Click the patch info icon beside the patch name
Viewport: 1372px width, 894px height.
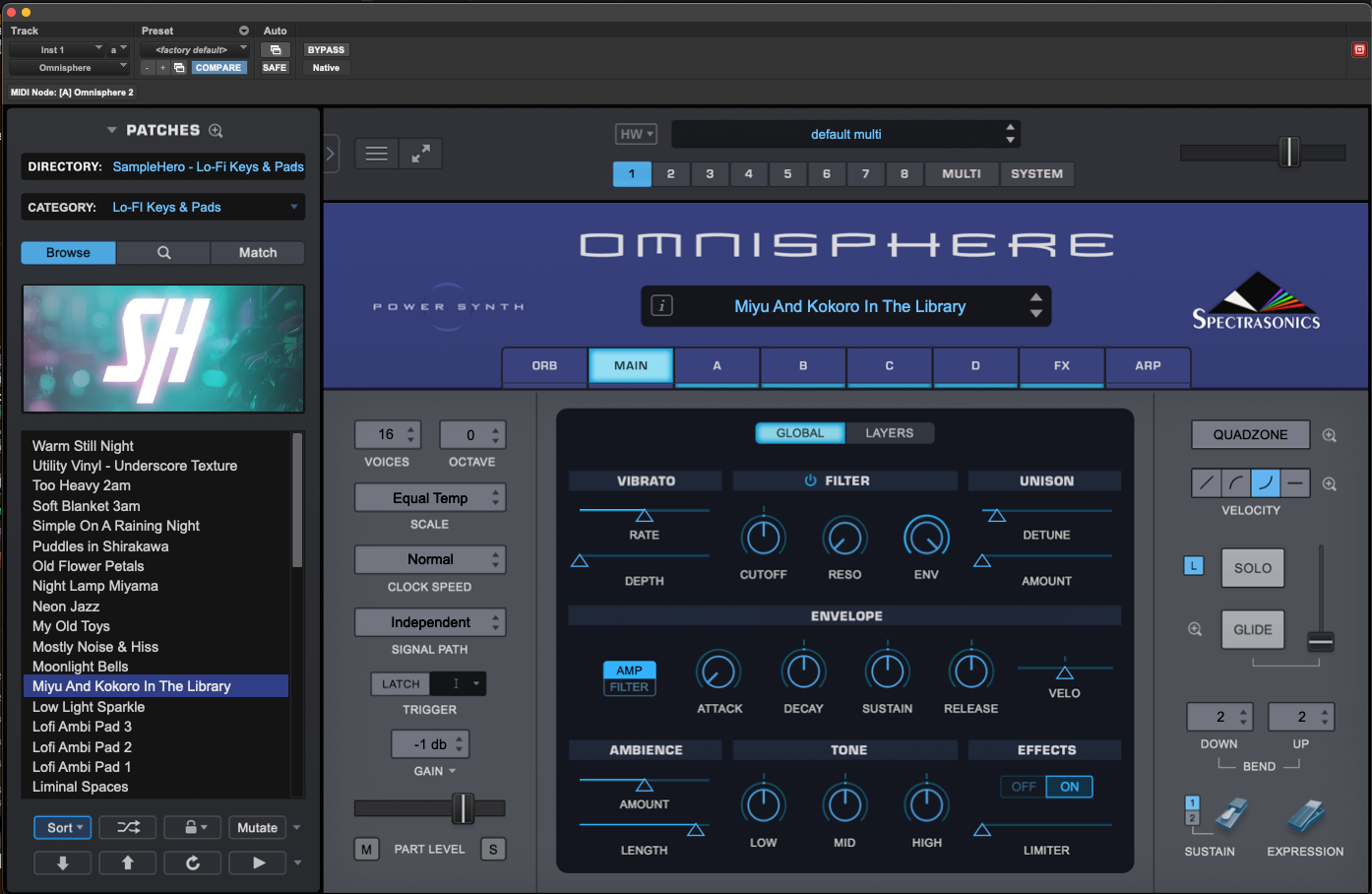pos(662,306)
